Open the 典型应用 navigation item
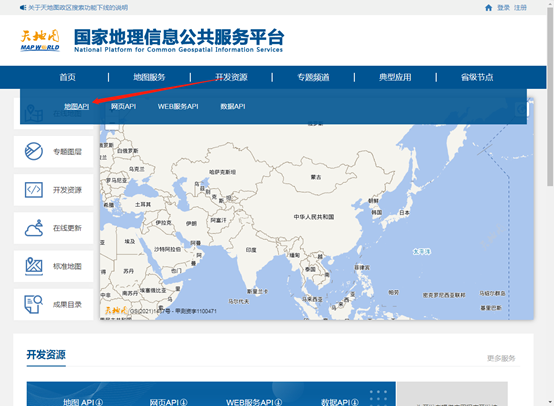Image resolution: width=554 pixels, height=406 pixels. tap(395, 77)
